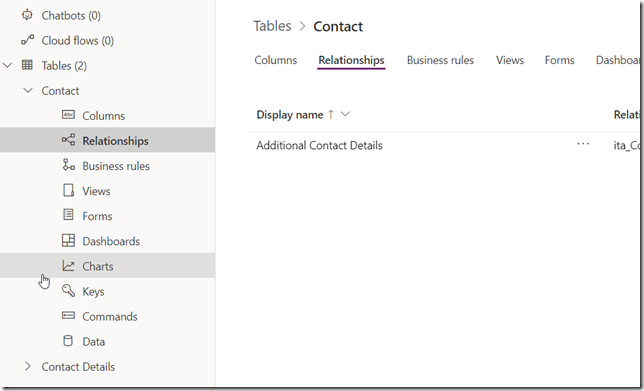Click the Keys key icon
This screenshot has width=644, height=391.
[x=68, y=291]
